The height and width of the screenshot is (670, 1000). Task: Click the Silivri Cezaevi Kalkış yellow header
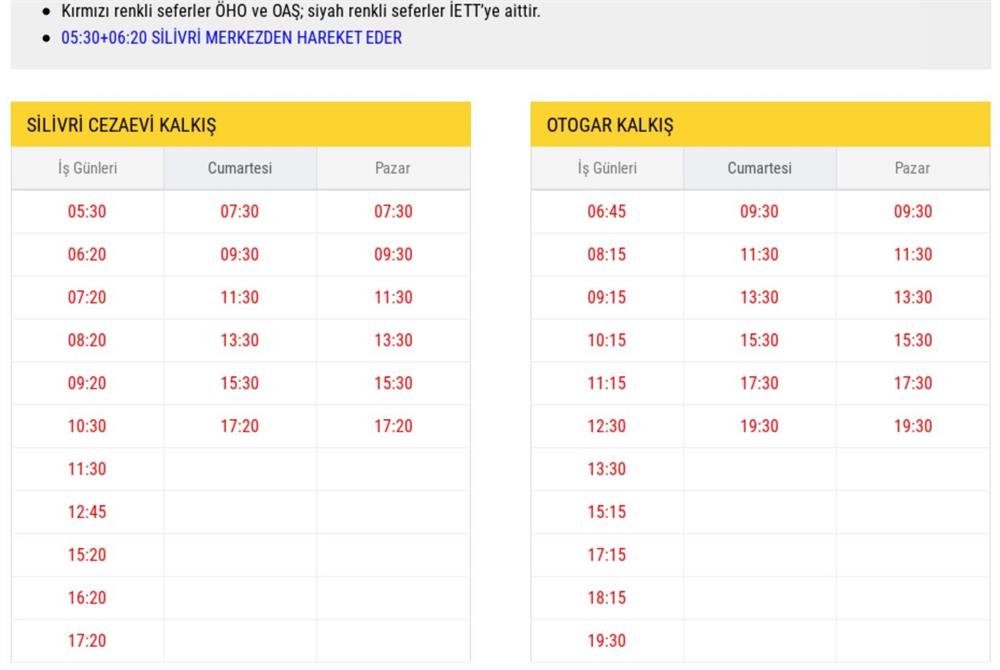pos(122,125)
